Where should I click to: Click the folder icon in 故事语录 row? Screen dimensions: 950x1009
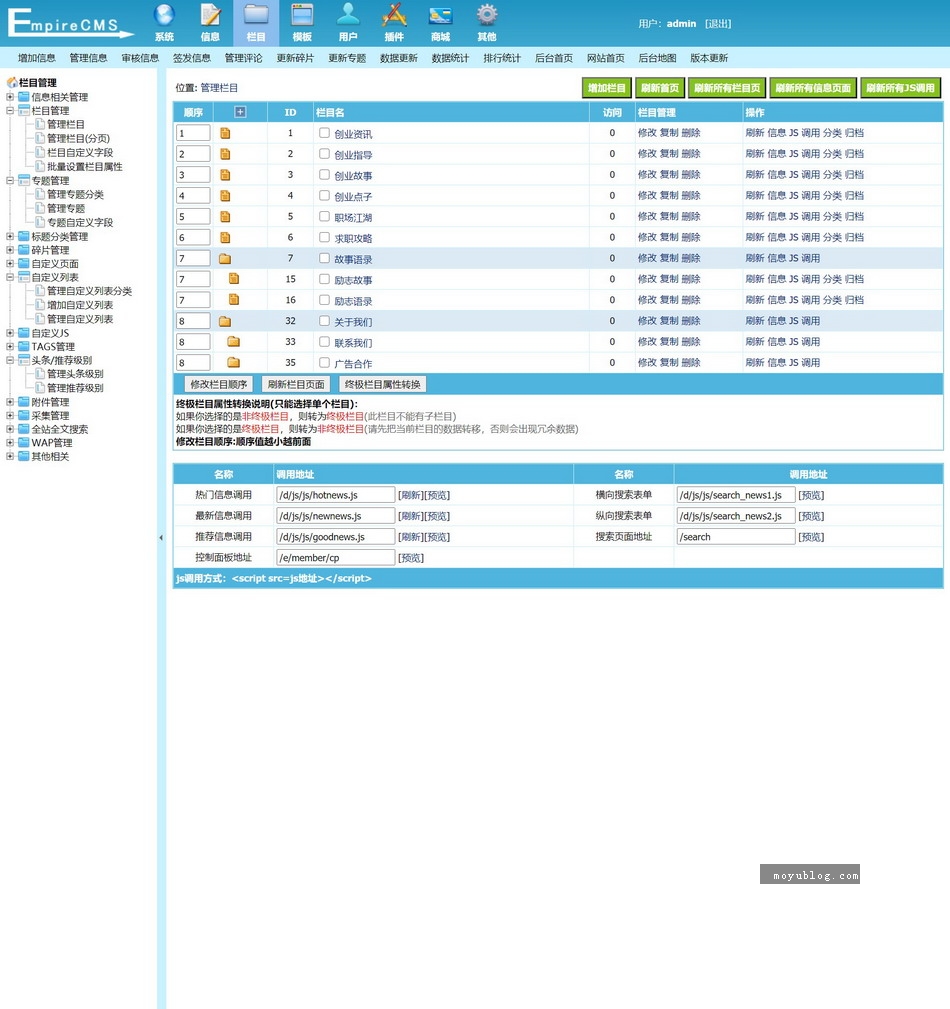pos(225,259)
